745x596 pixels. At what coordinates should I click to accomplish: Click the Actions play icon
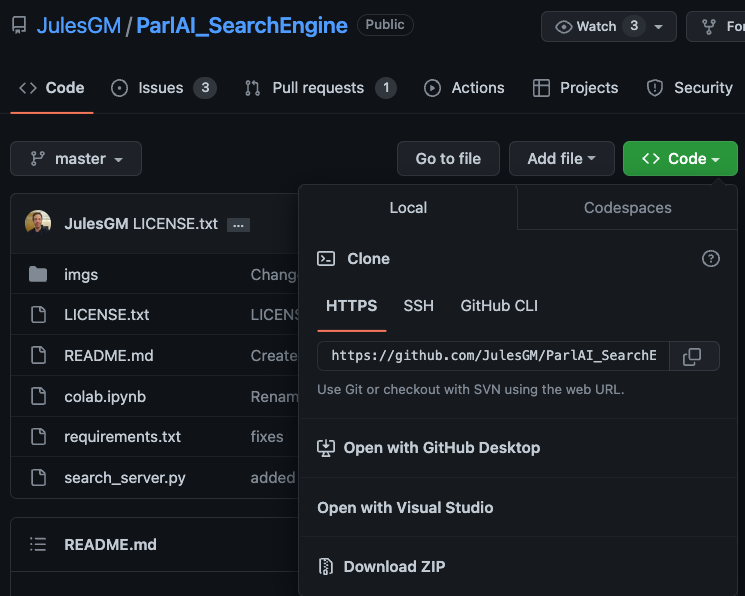[432, 88]
